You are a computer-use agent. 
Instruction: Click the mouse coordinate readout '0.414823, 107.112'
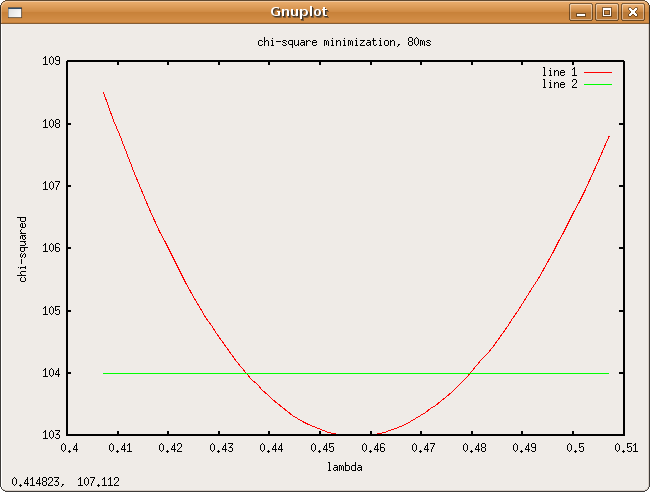click(65, 482)
